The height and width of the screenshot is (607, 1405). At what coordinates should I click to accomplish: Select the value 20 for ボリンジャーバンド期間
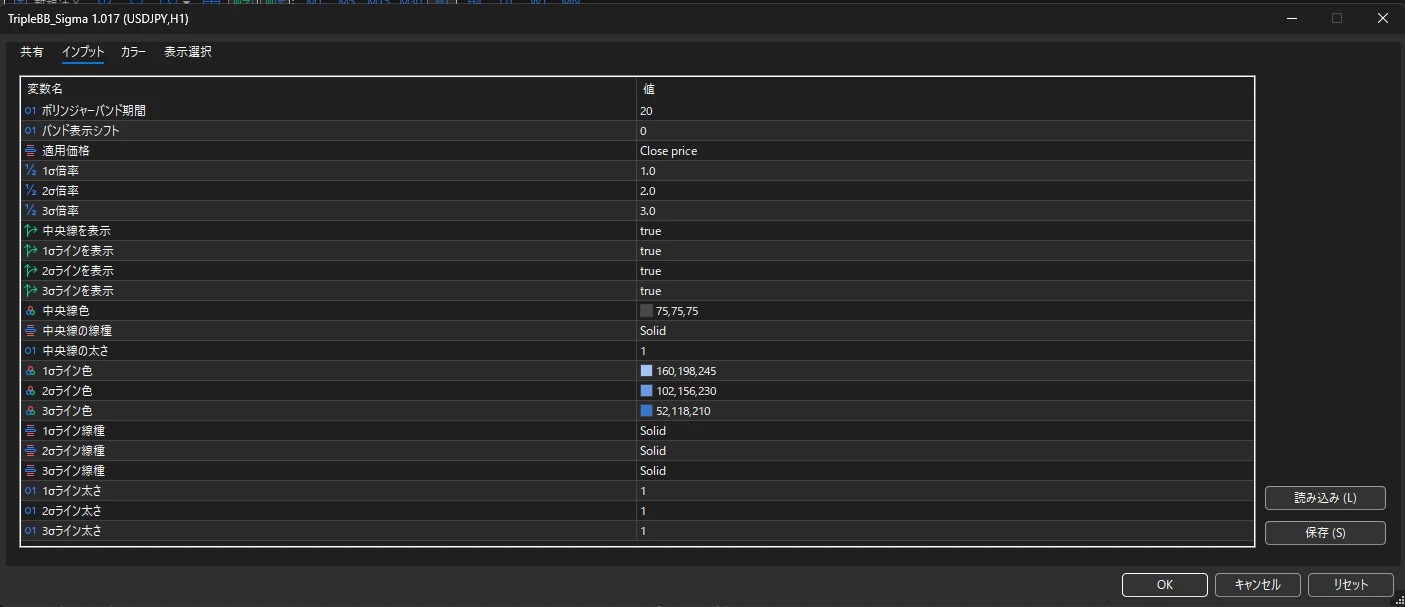(x=646, y=111)
